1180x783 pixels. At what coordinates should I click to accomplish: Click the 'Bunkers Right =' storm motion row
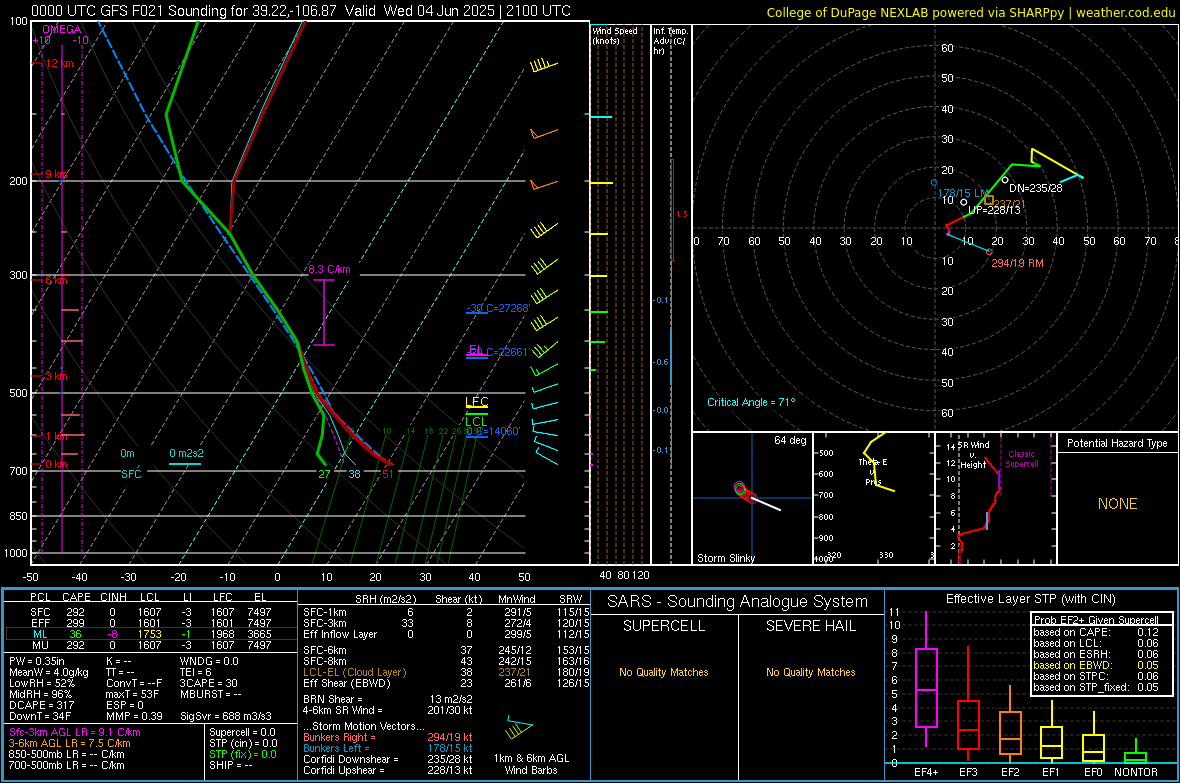[x=388, y=738]
